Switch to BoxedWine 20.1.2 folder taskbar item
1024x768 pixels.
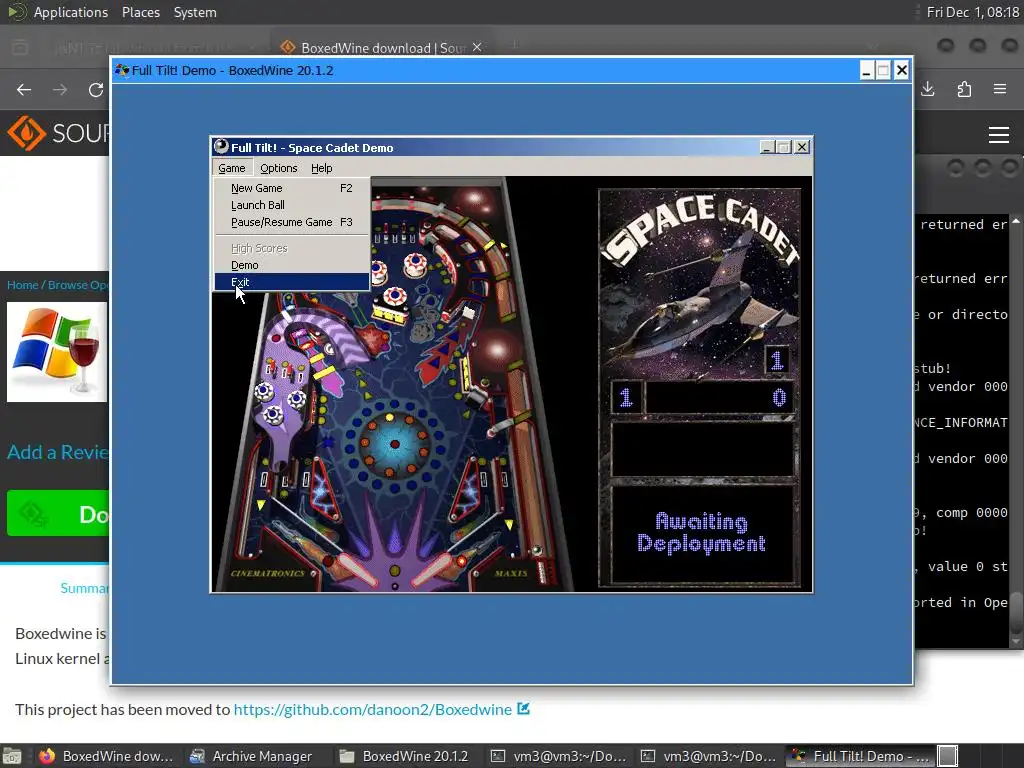(404, 756)
